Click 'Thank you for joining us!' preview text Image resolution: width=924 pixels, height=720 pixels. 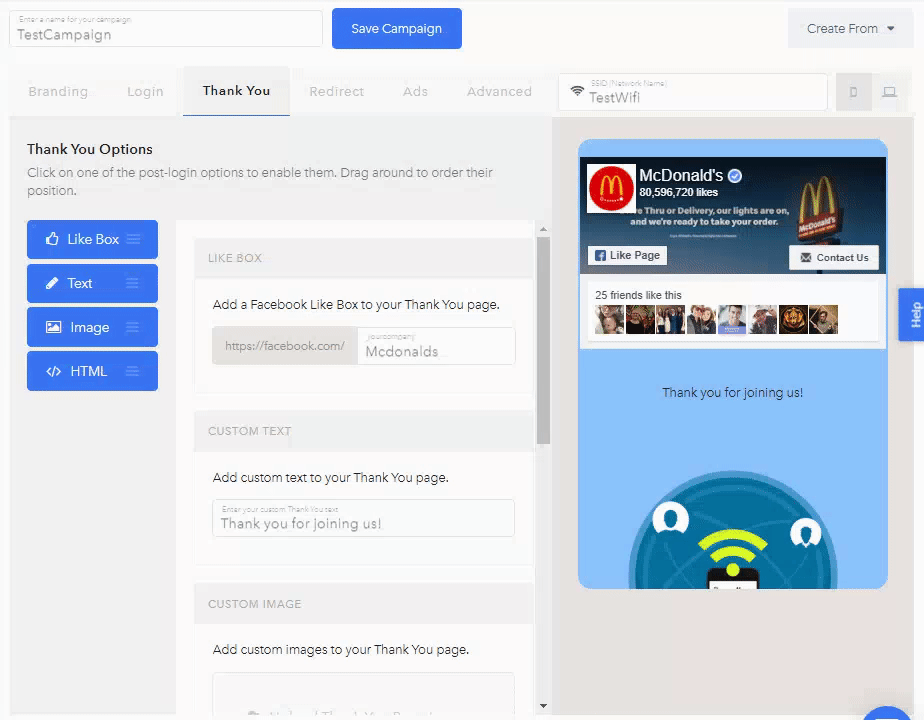(x=732, y=392)
